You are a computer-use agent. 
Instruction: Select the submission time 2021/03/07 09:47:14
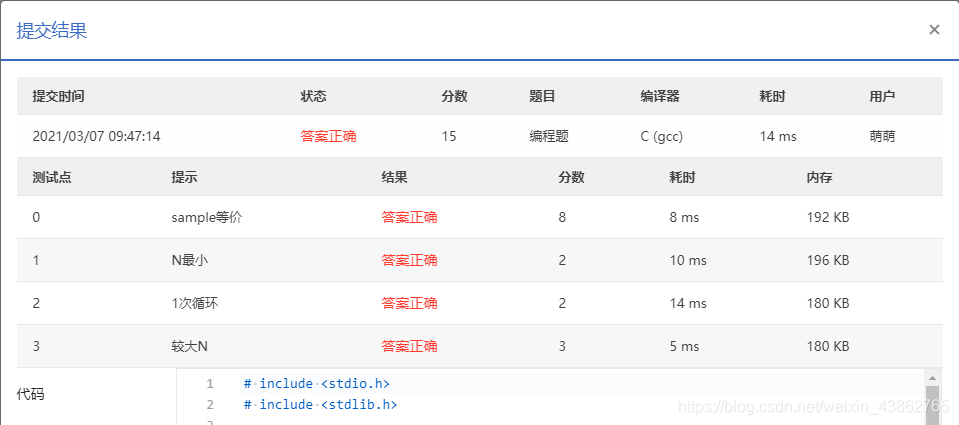point(97,136)
